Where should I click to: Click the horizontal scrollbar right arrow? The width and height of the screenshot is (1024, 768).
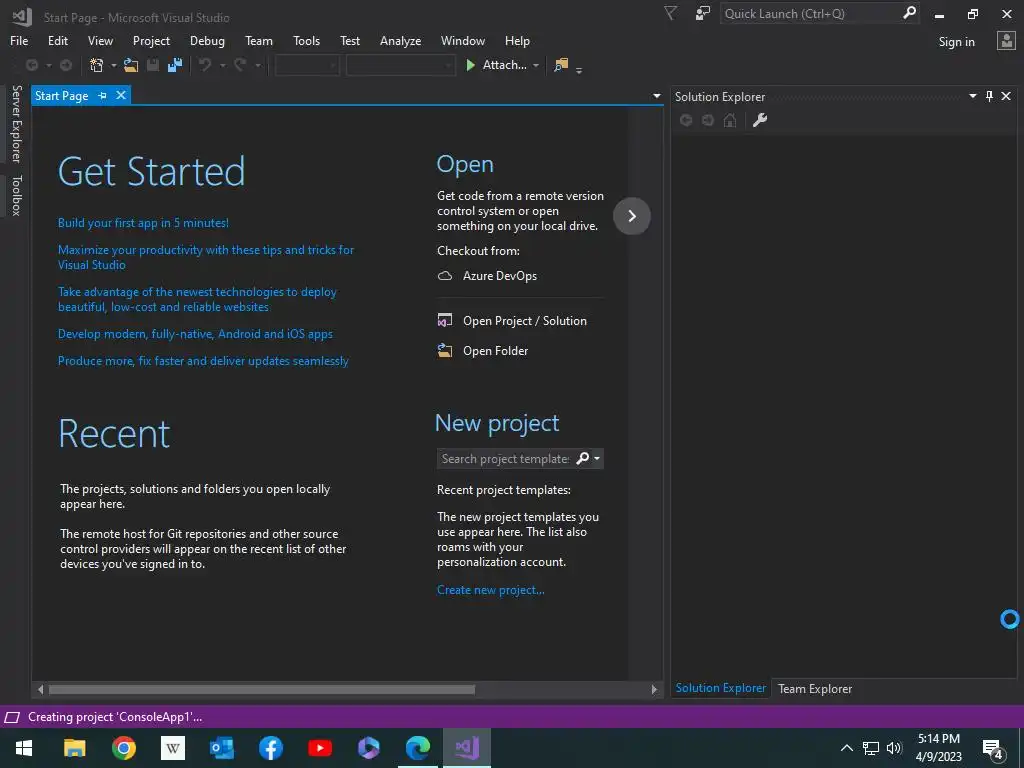654,689
